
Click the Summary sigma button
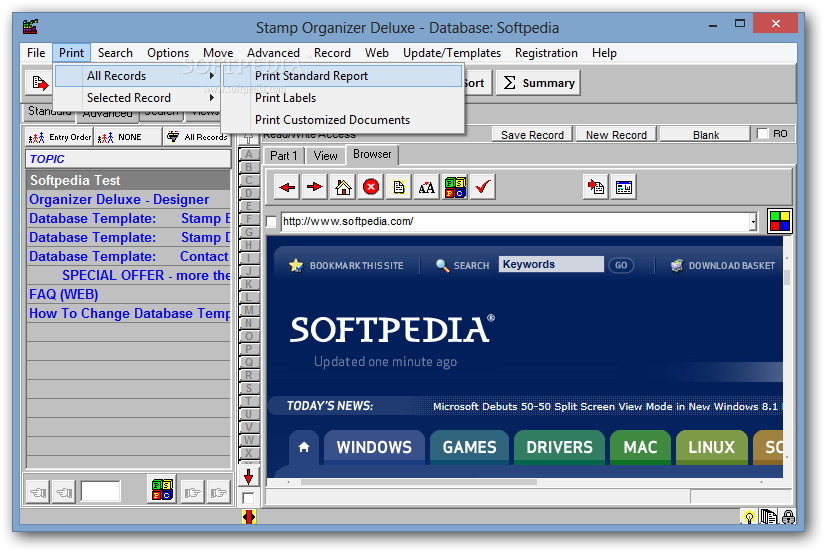(538, 83)
